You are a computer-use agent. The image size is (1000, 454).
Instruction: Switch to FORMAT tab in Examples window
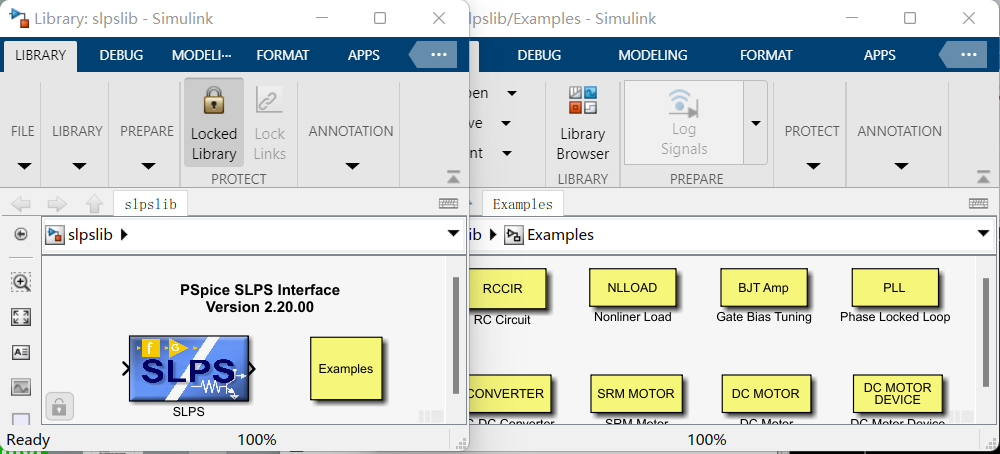tap(766, 55)
